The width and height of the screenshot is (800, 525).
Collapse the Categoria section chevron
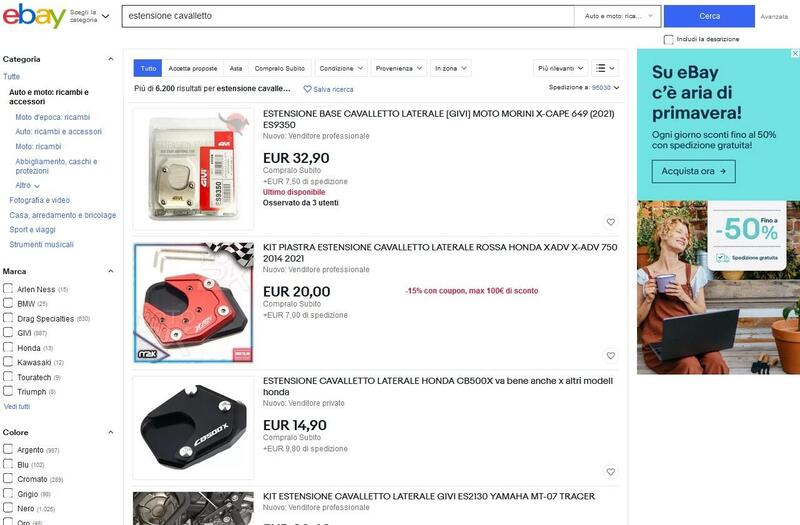[111, 59]
